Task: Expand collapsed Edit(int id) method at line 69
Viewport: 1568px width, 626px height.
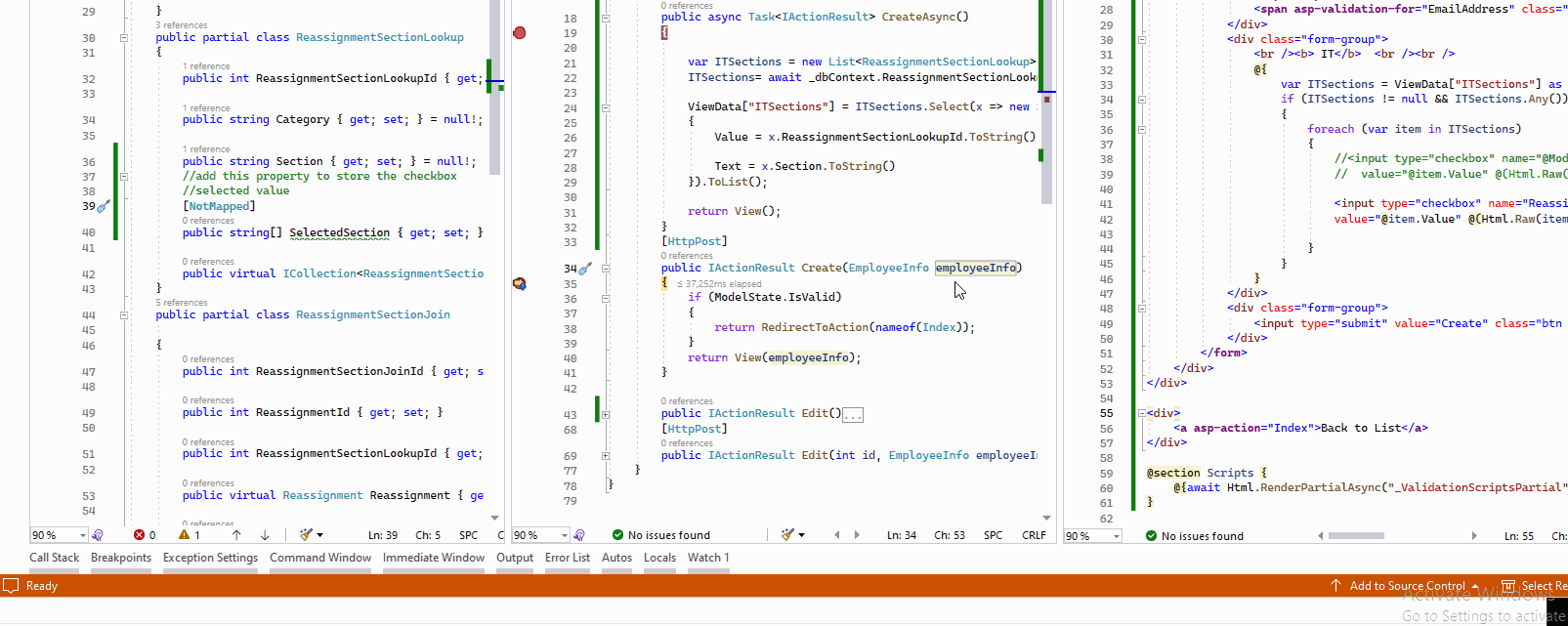Action: point(606,456)
